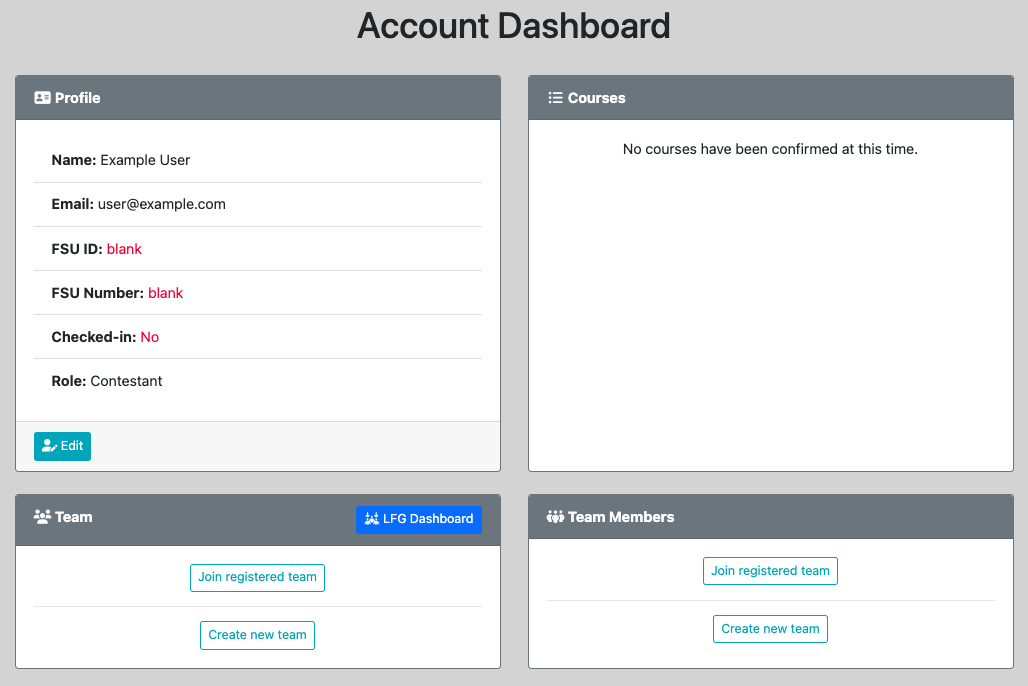Click the user-pen icon on Edit button
Viewport: 1028px width, 686px height.
point(49,446)
